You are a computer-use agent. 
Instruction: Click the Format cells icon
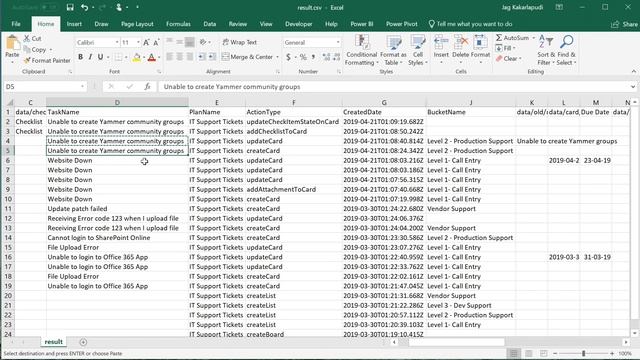pyautogui.click(x=480, y=42)
